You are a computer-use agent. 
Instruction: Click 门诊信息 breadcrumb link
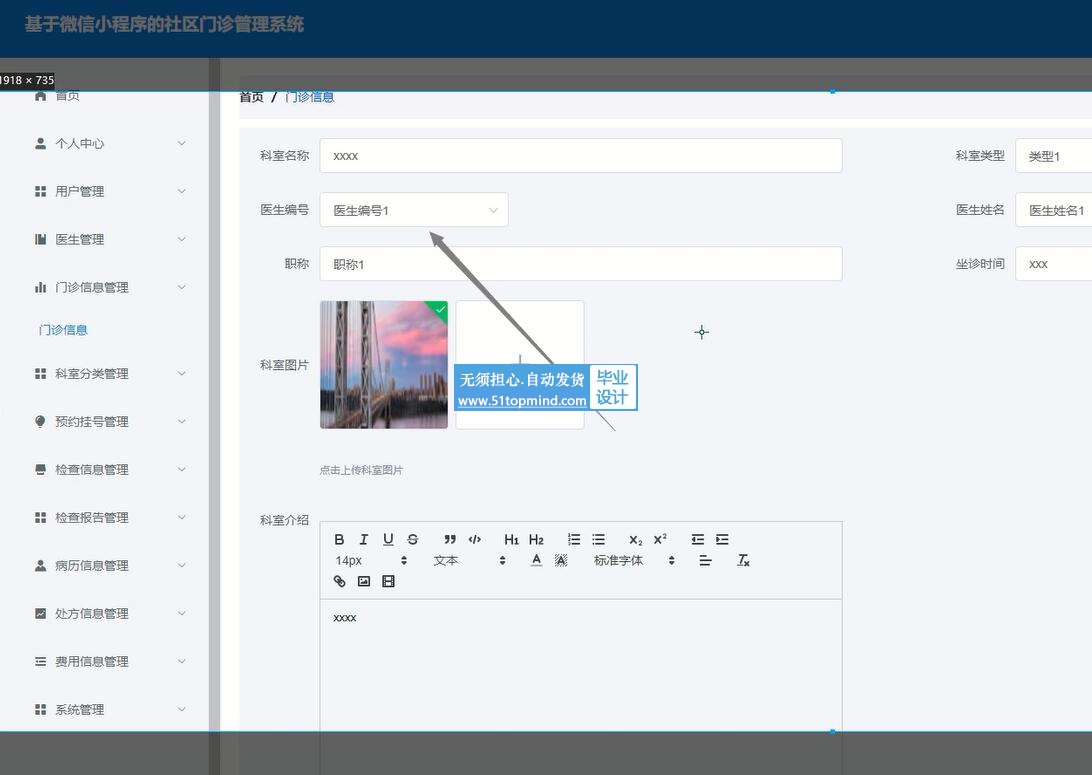pyautogui.click(x=309, y=97)
